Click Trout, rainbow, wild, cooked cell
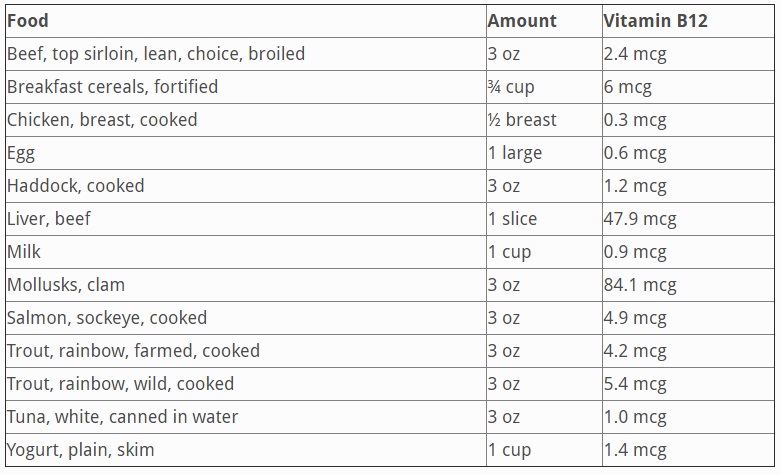 pyautogui.click(x=120, y=384)
